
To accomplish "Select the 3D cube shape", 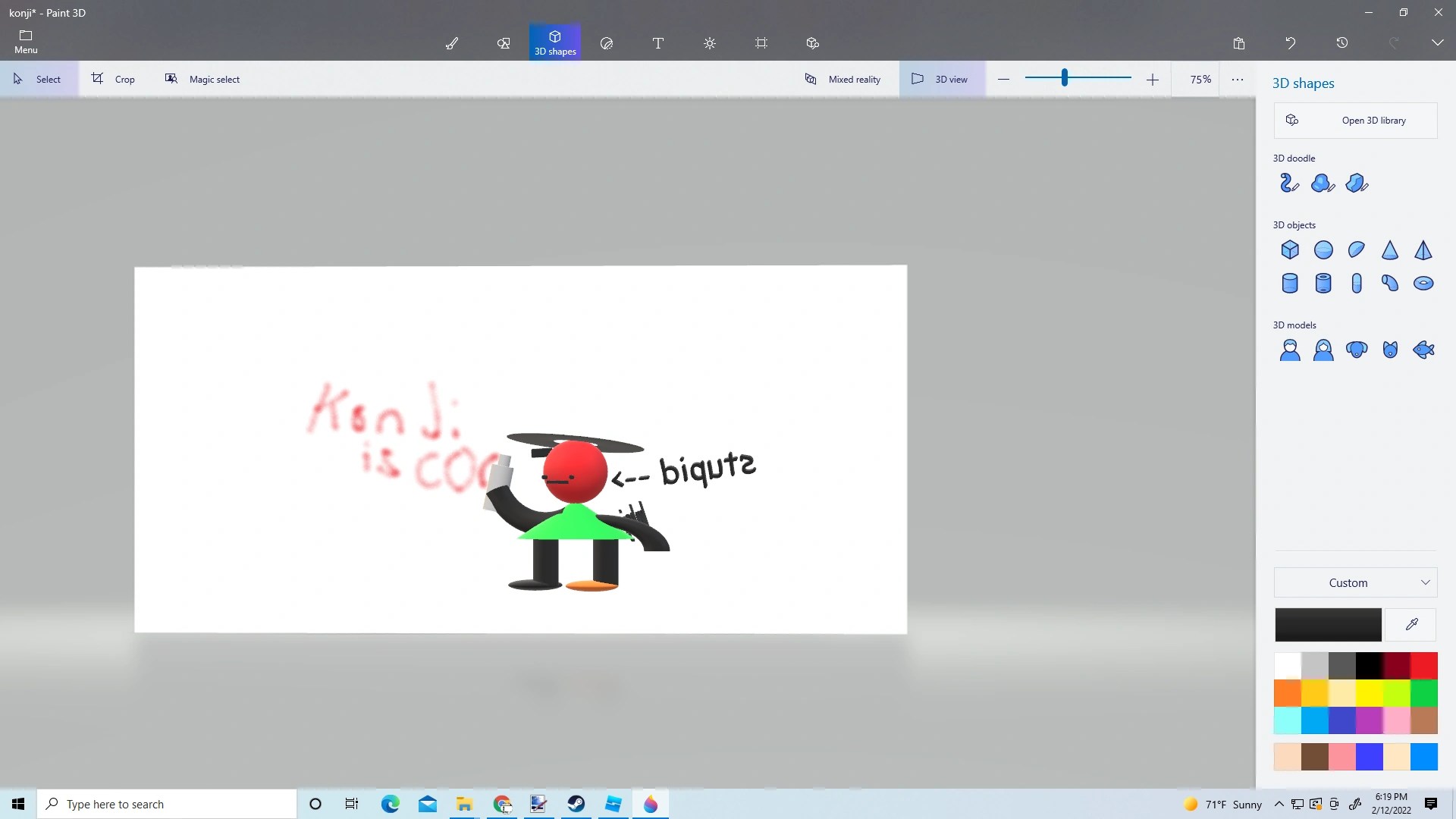I will 1290,250.
